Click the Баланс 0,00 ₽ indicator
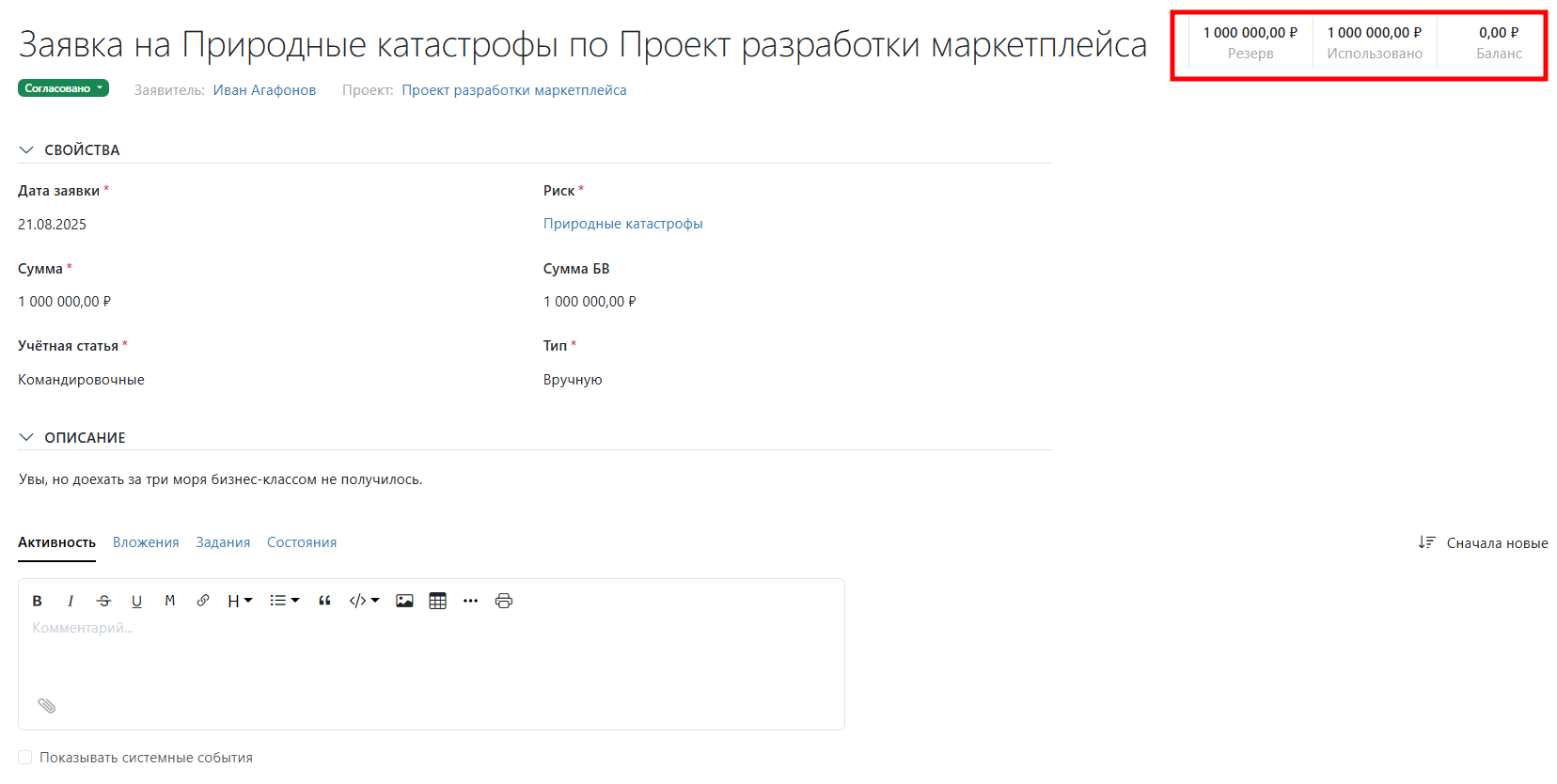Screen dimensions: 1557x784 (x=1499, y=43)
